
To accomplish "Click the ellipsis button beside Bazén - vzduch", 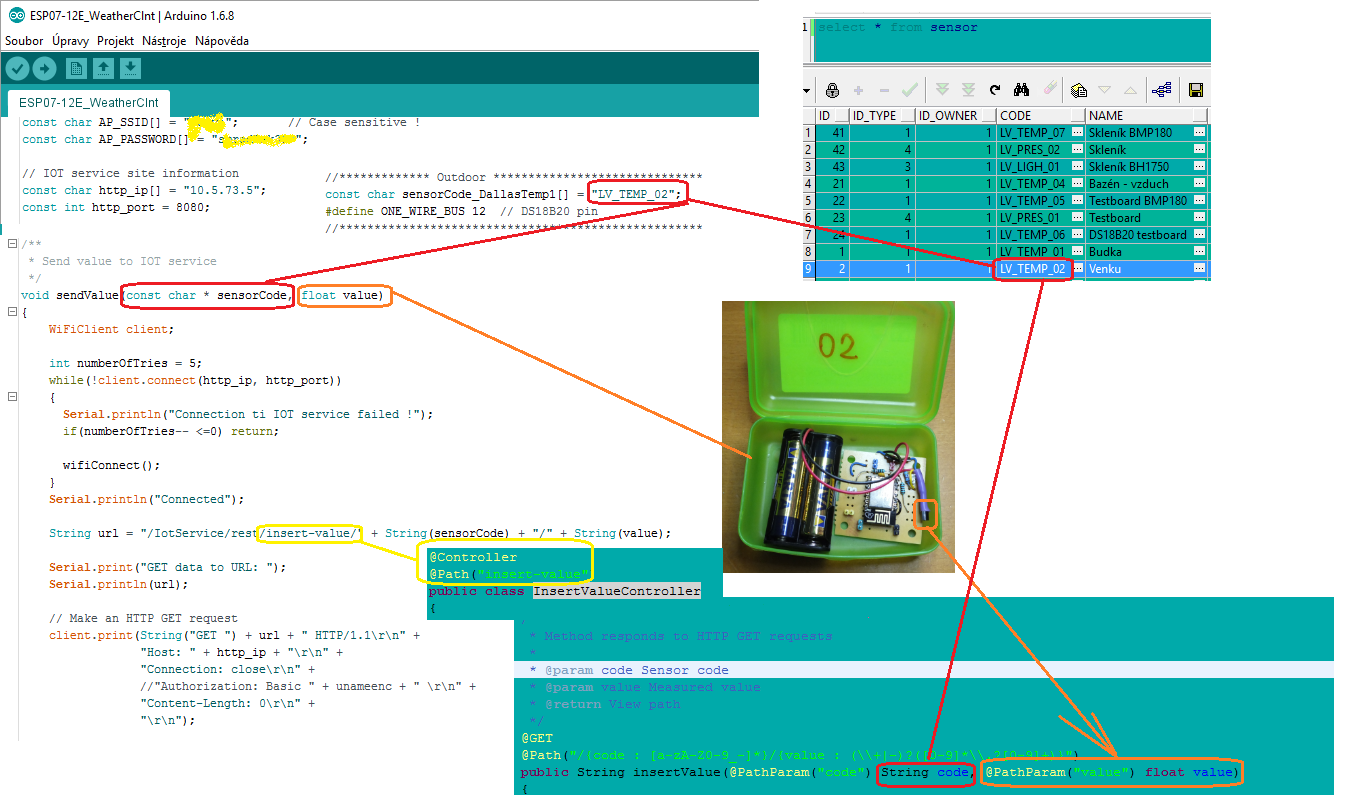I will (x=1199, y=183).
